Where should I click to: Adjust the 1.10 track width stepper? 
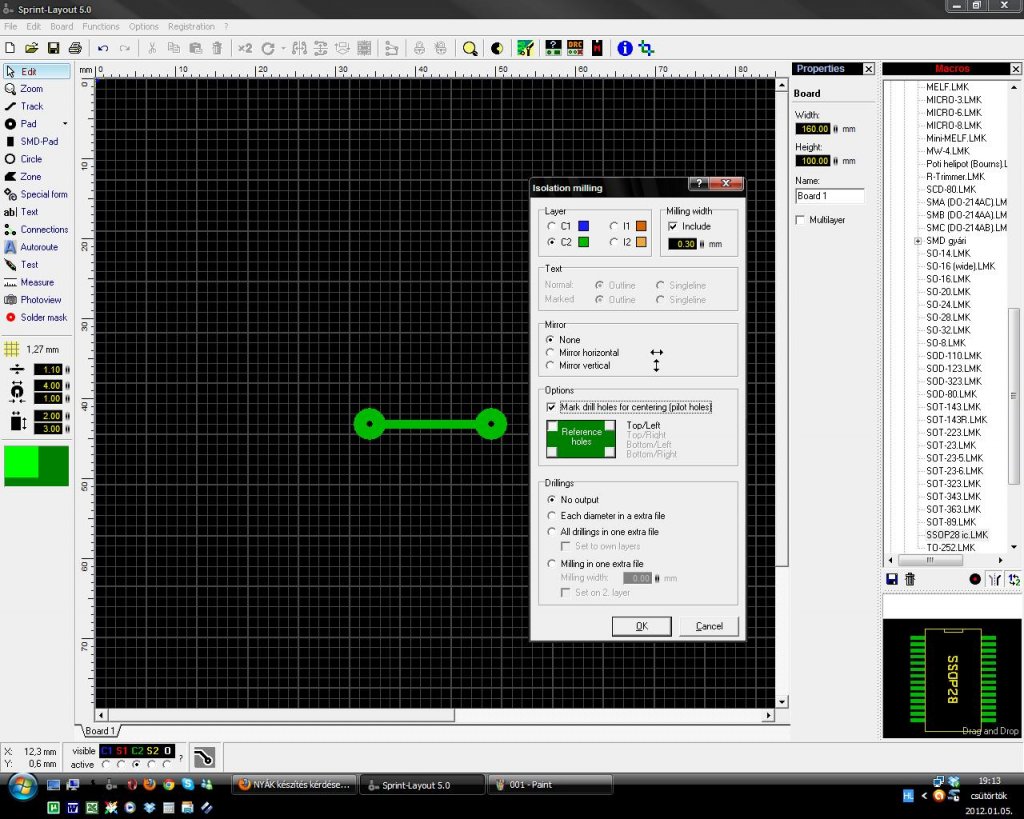[x=67, y=370]
